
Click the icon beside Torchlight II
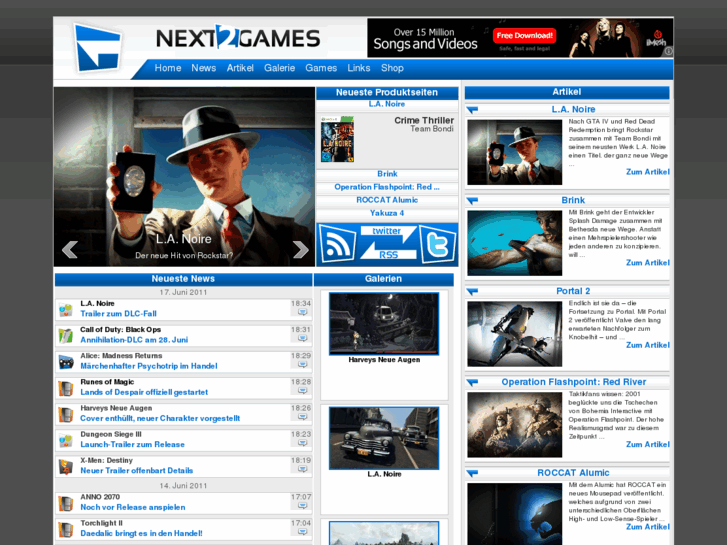[66, 530]
